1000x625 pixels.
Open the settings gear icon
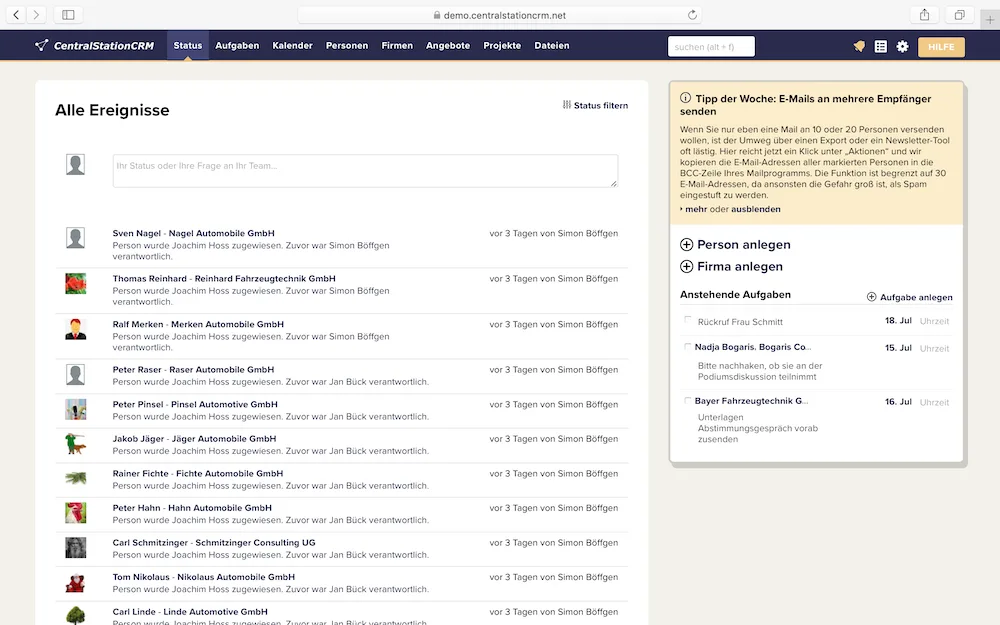point(902,46)
